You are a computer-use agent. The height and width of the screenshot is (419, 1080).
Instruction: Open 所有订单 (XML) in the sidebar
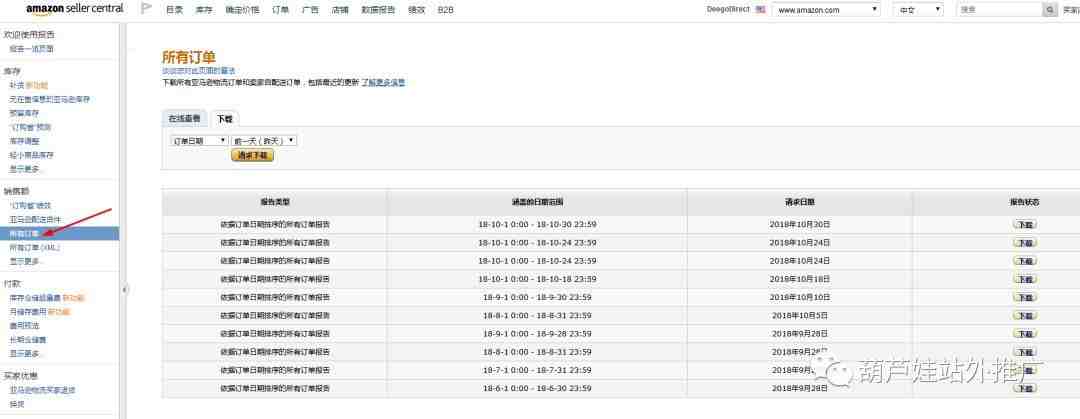tap(35, 247)
